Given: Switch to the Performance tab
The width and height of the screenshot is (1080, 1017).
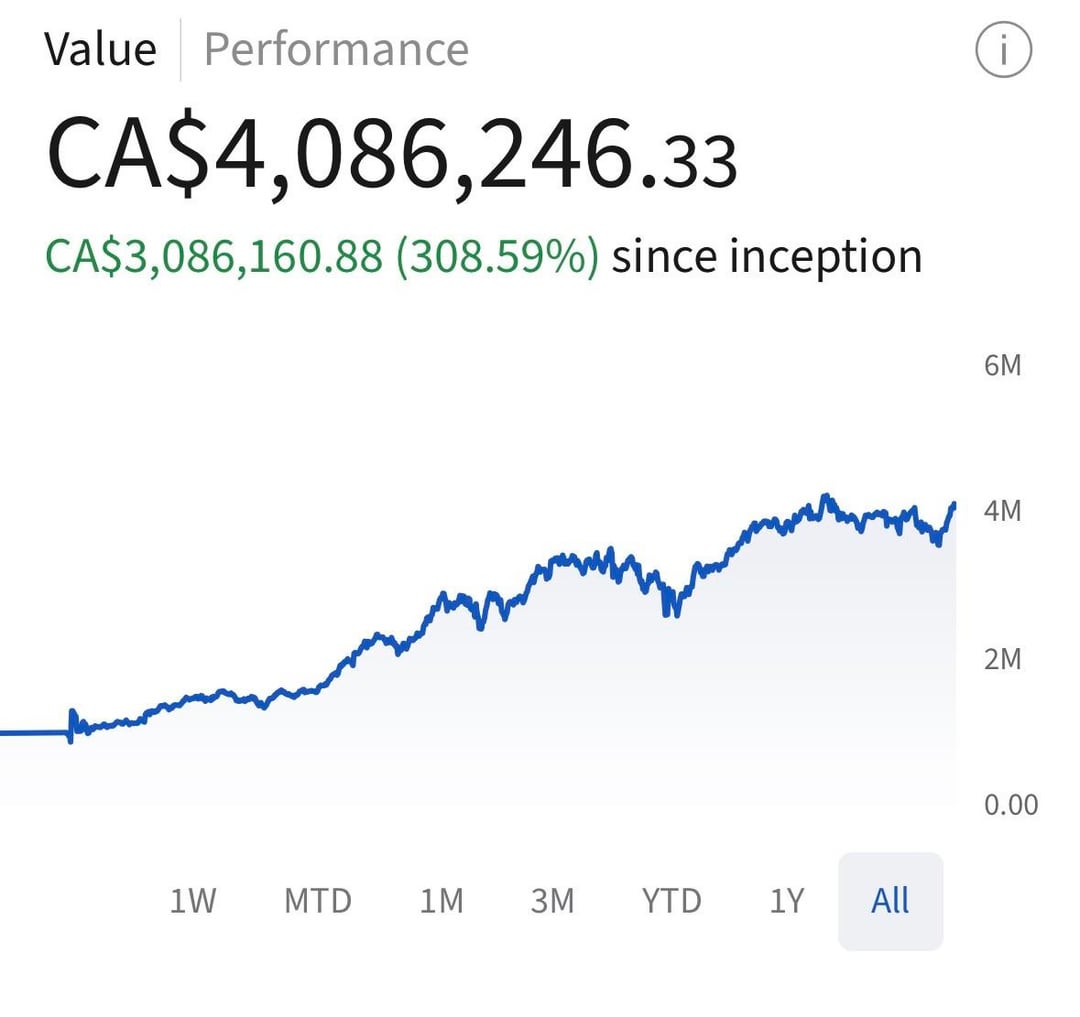Looking at the screenshot, I should click(x=336, y=50).
